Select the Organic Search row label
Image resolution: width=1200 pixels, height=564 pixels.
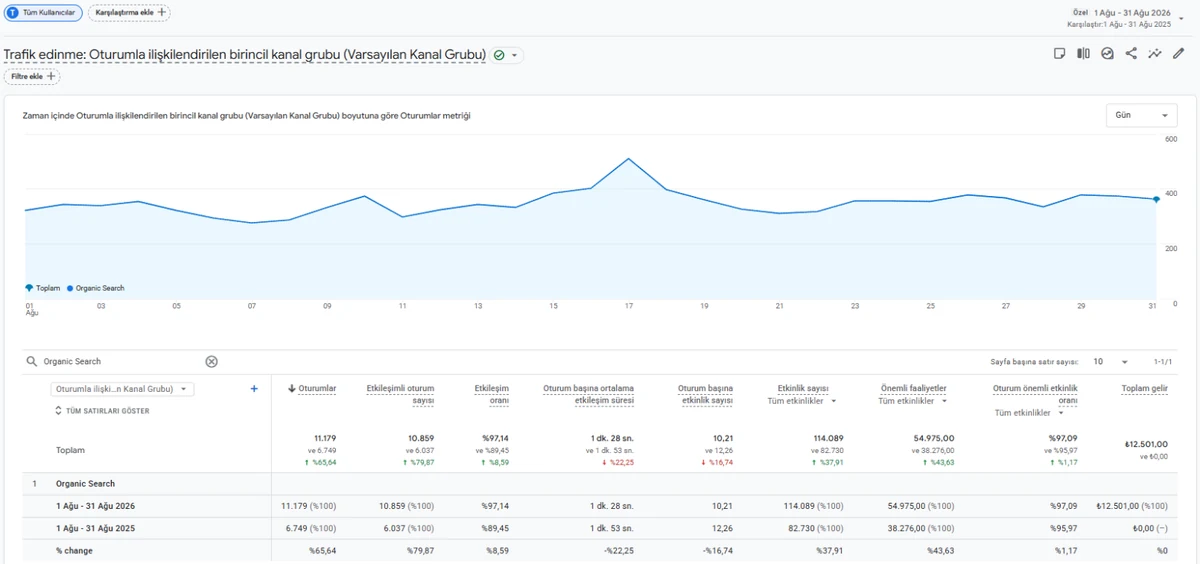(85, 484)
